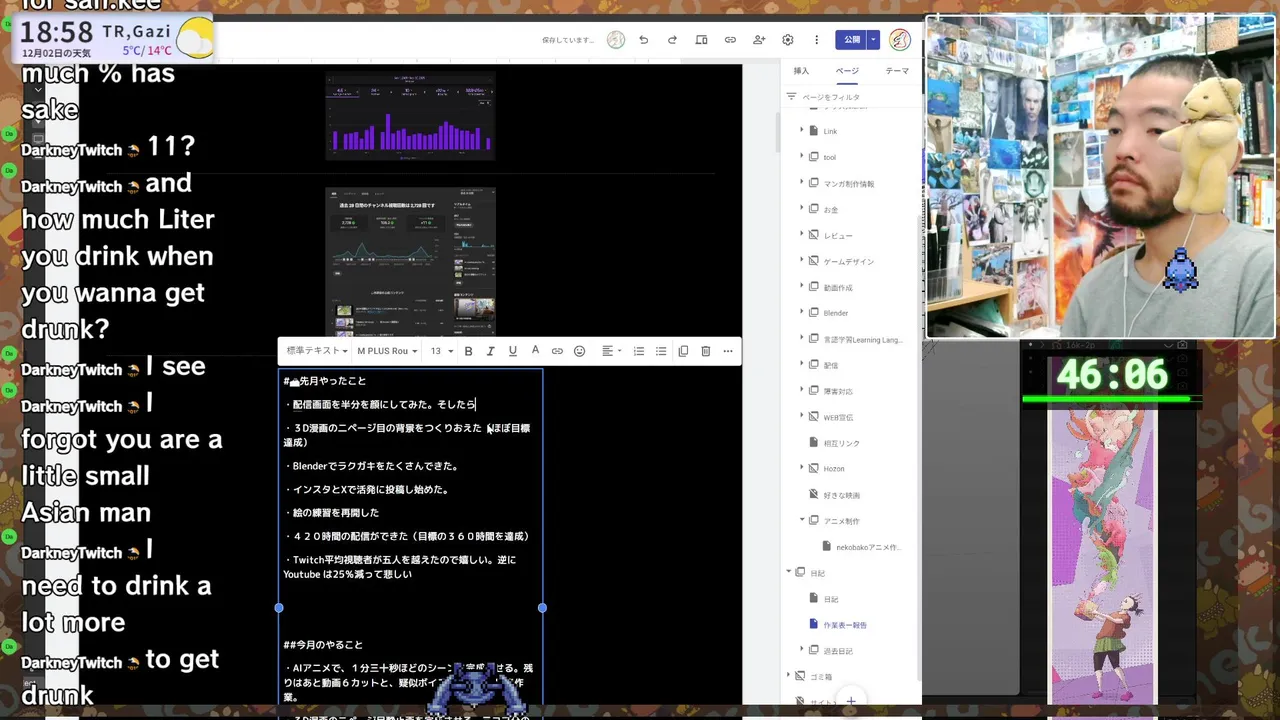
Task: Select the Blender page
Action: point(836,313)
